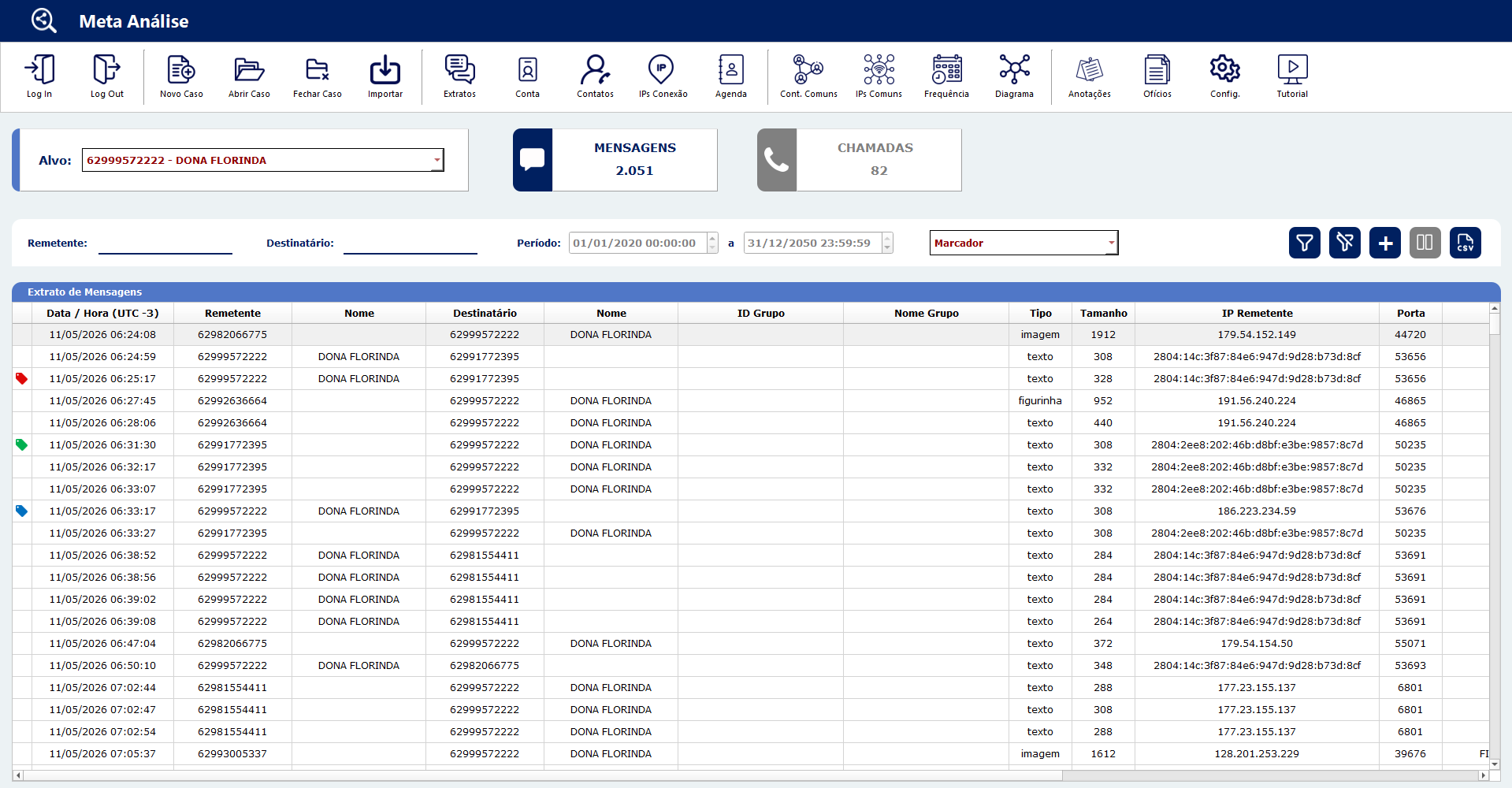Open the Frequência view

pos(946,76)
